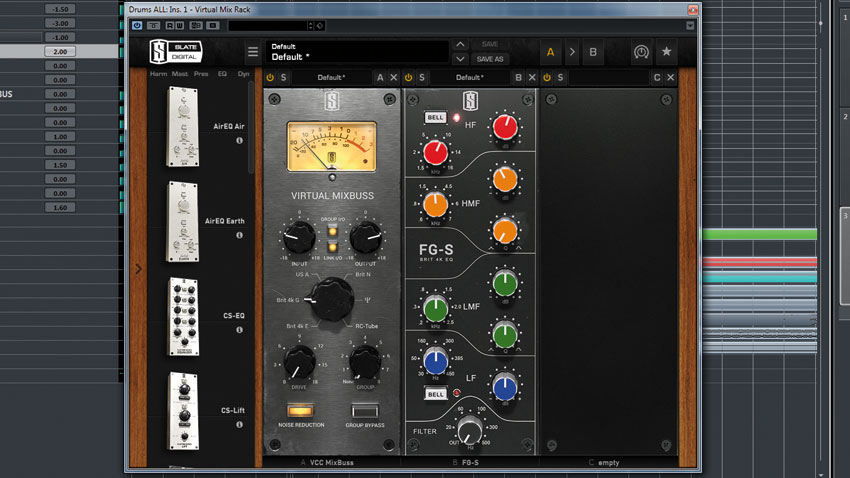
Task: Click the X on empty slot C
Action: coord(671,77)
